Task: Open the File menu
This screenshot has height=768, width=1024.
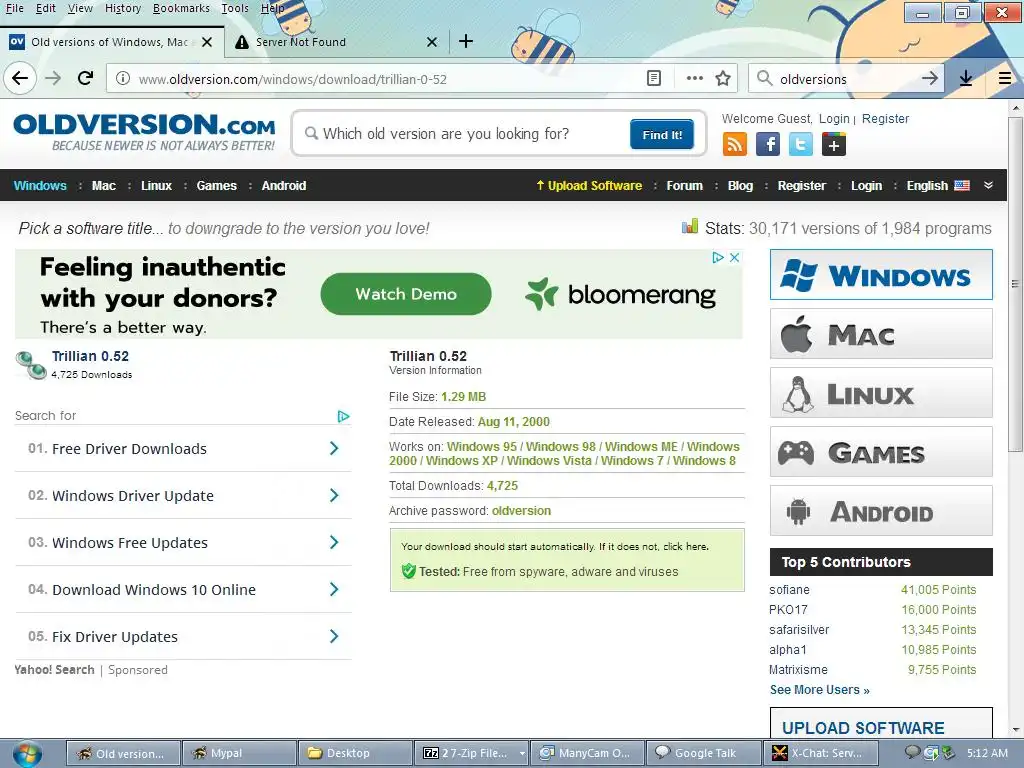Action: tap(14, 8)
